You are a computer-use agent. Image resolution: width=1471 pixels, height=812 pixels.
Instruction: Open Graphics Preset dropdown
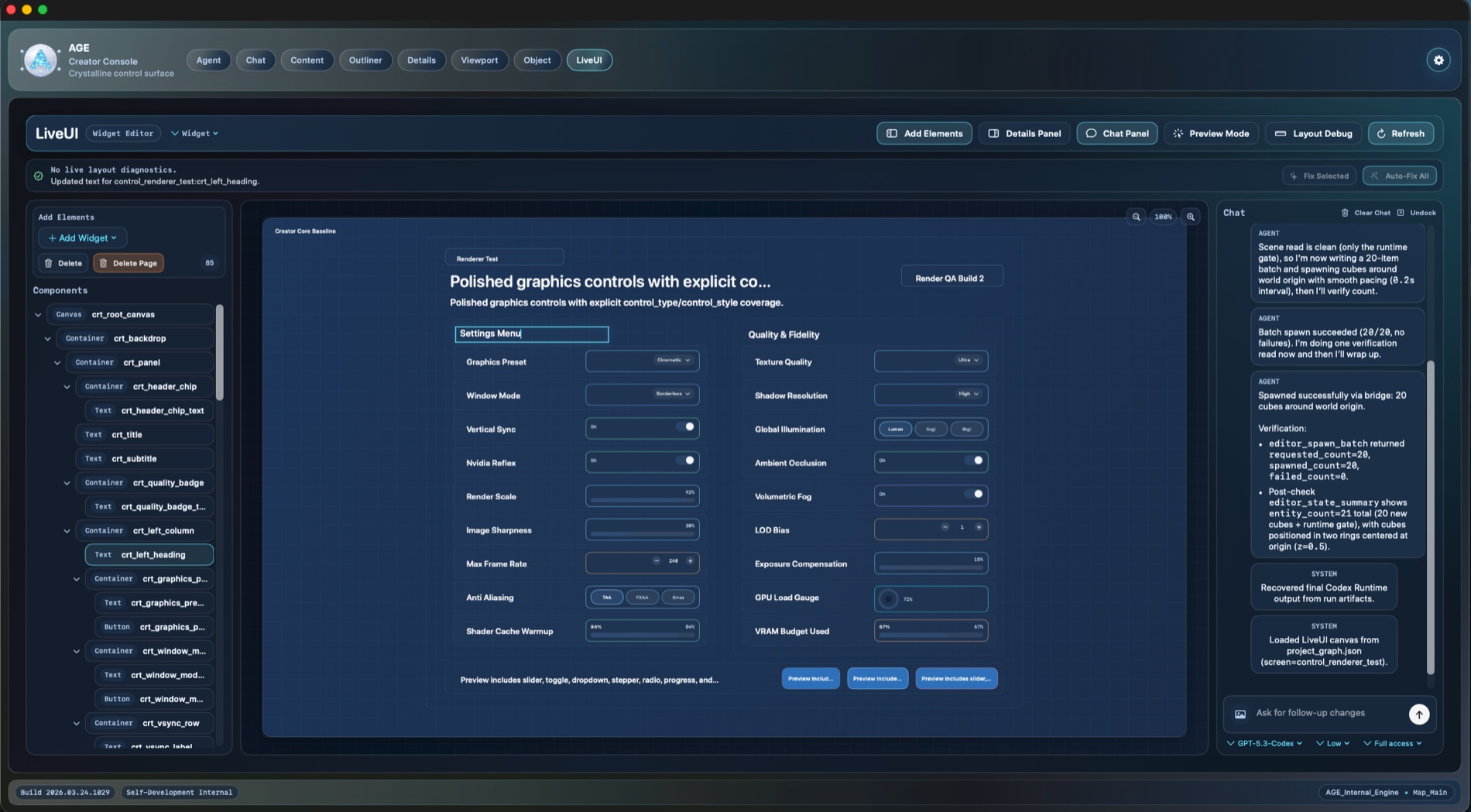643,361
